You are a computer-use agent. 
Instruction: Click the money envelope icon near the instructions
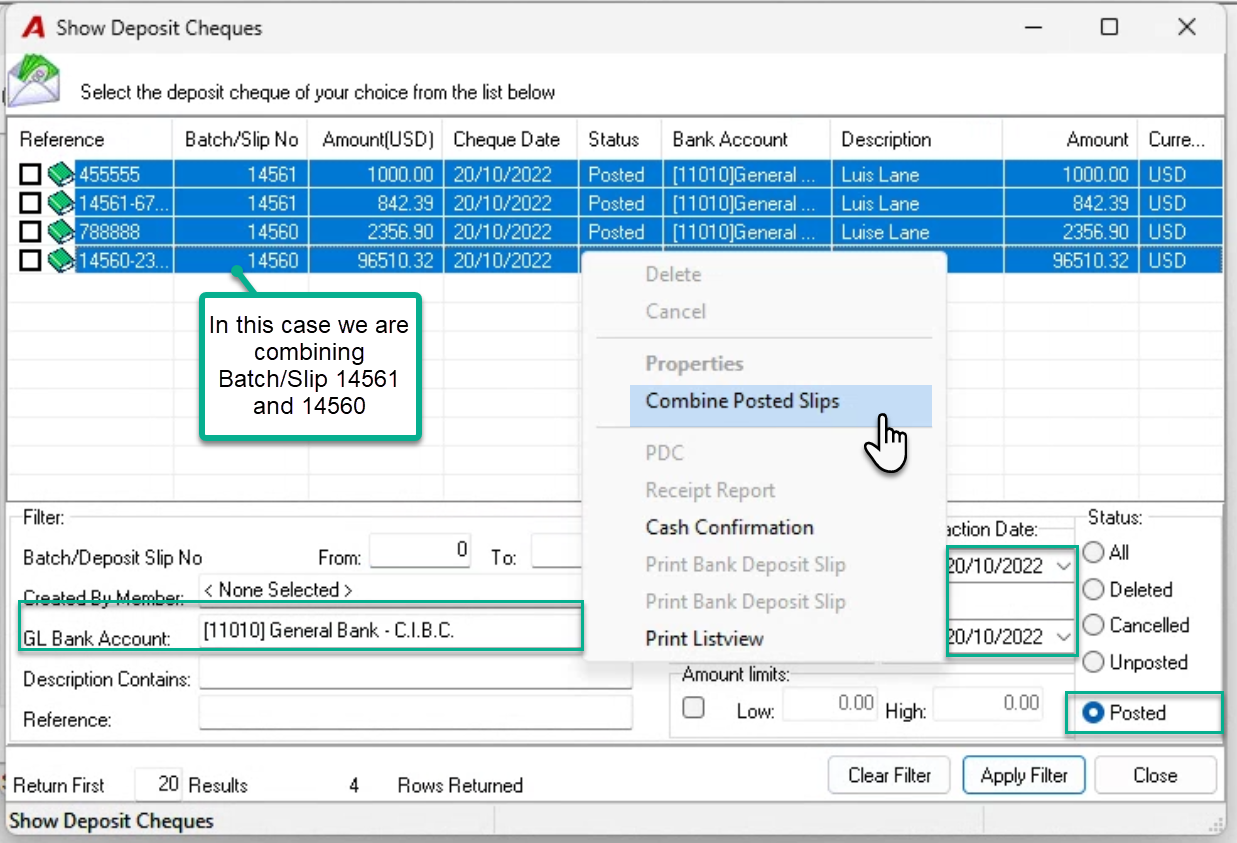coord(33,80)
